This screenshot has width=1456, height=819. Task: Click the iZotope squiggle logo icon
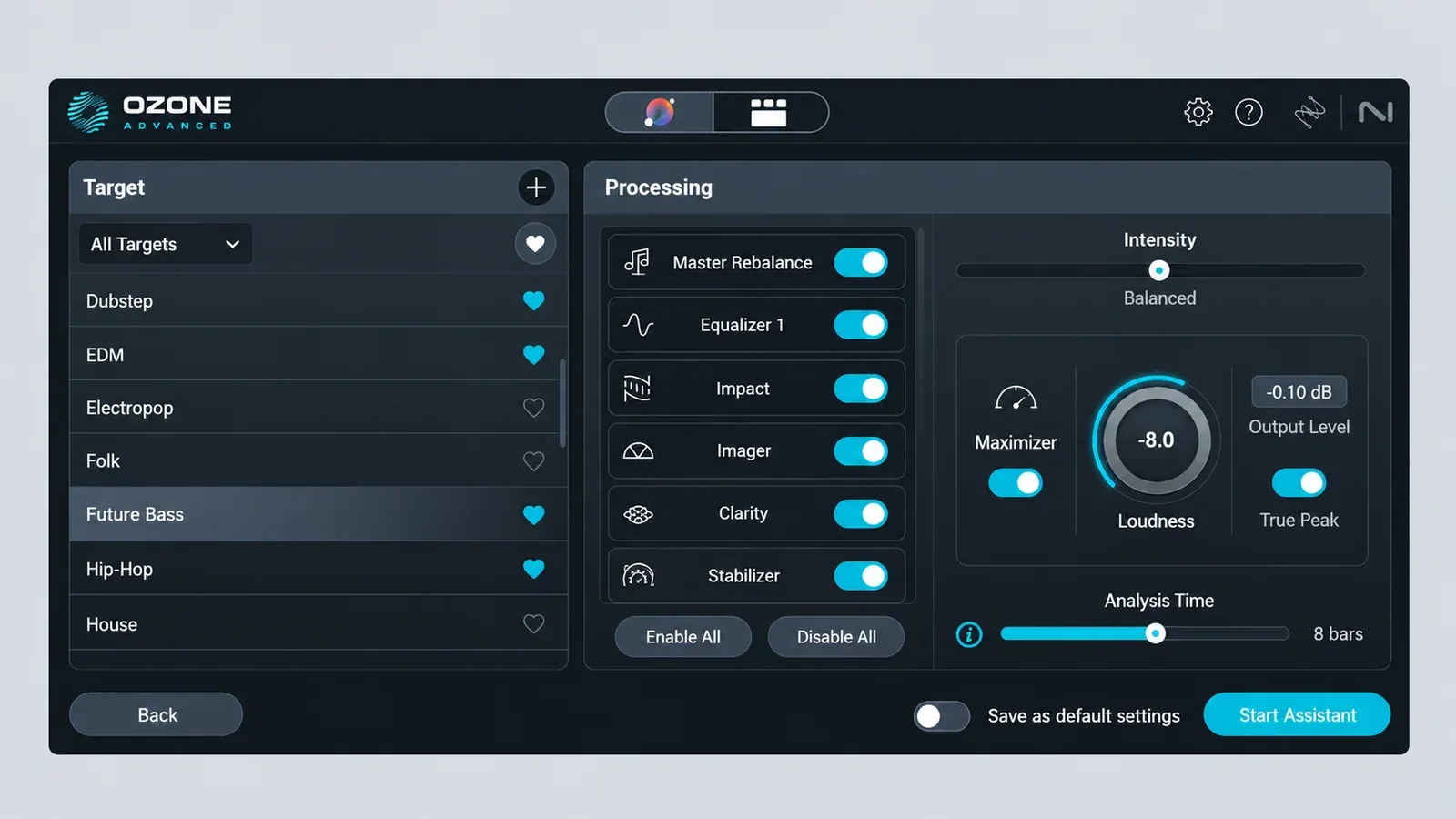1309,112
